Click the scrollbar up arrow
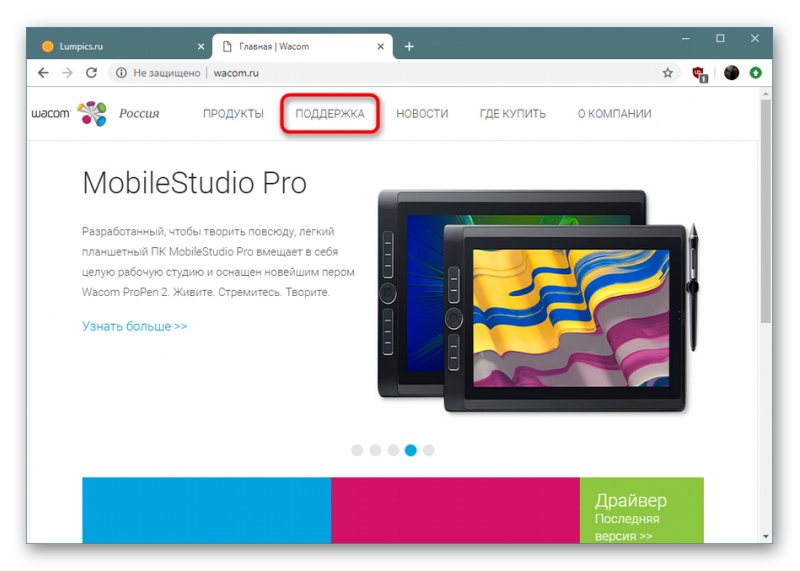This screenshot has width=800, height=571. 765,94
